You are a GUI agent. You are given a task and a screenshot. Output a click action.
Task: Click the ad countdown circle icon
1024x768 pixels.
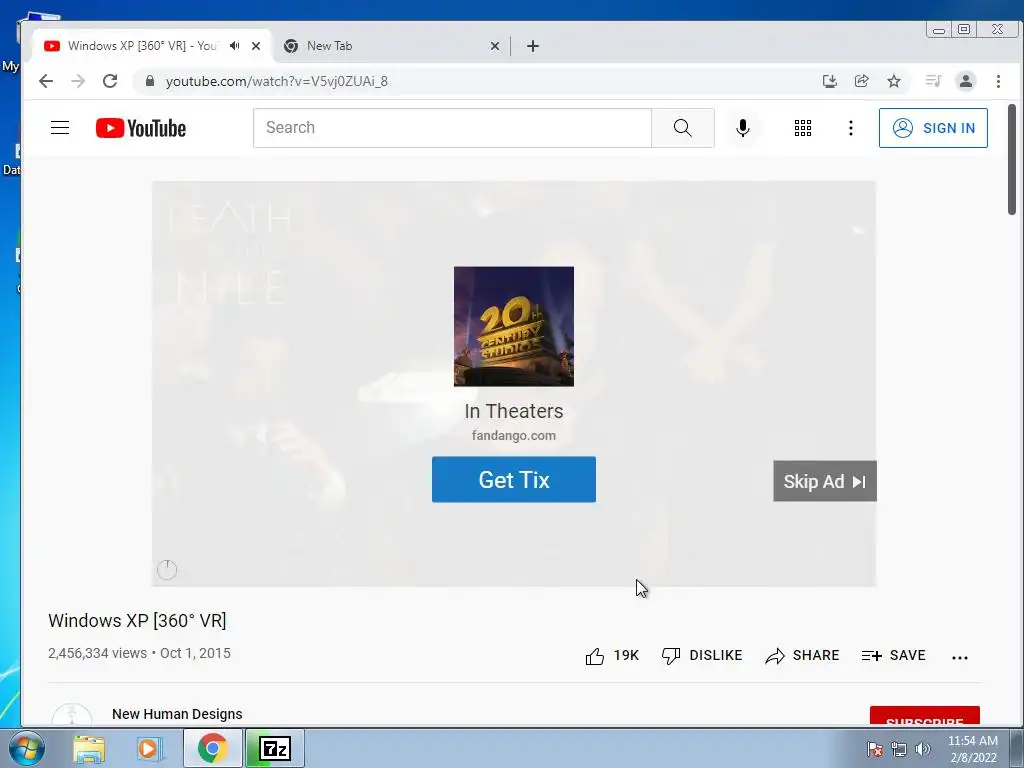167,569
